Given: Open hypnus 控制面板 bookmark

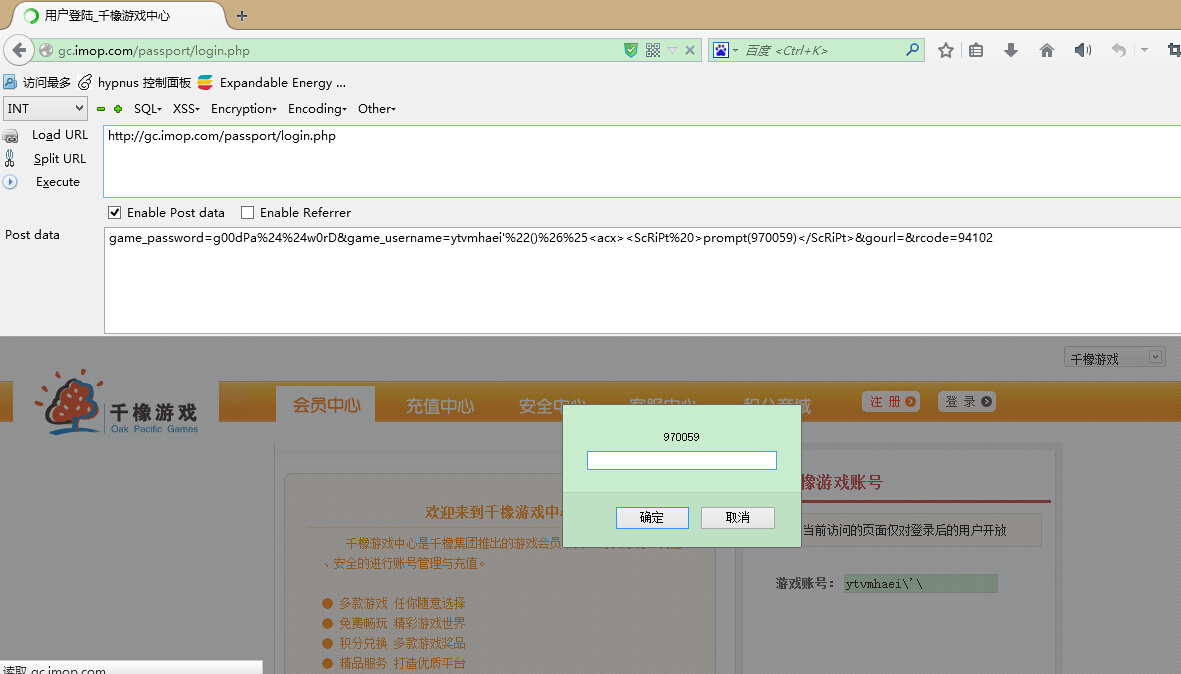Looking at the screenshot, I should [x=135, y=83].
